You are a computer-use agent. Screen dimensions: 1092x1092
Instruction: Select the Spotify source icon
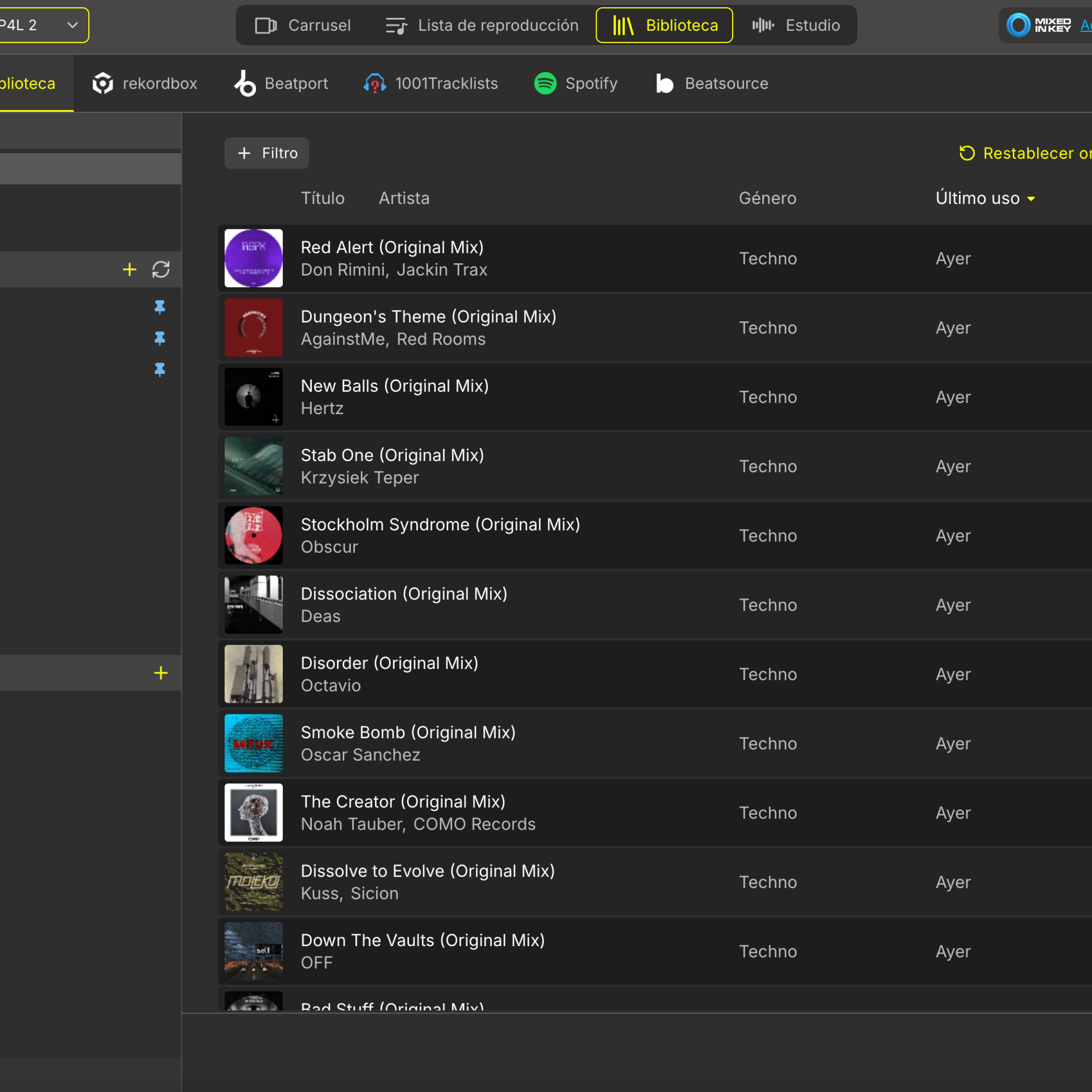545,84
